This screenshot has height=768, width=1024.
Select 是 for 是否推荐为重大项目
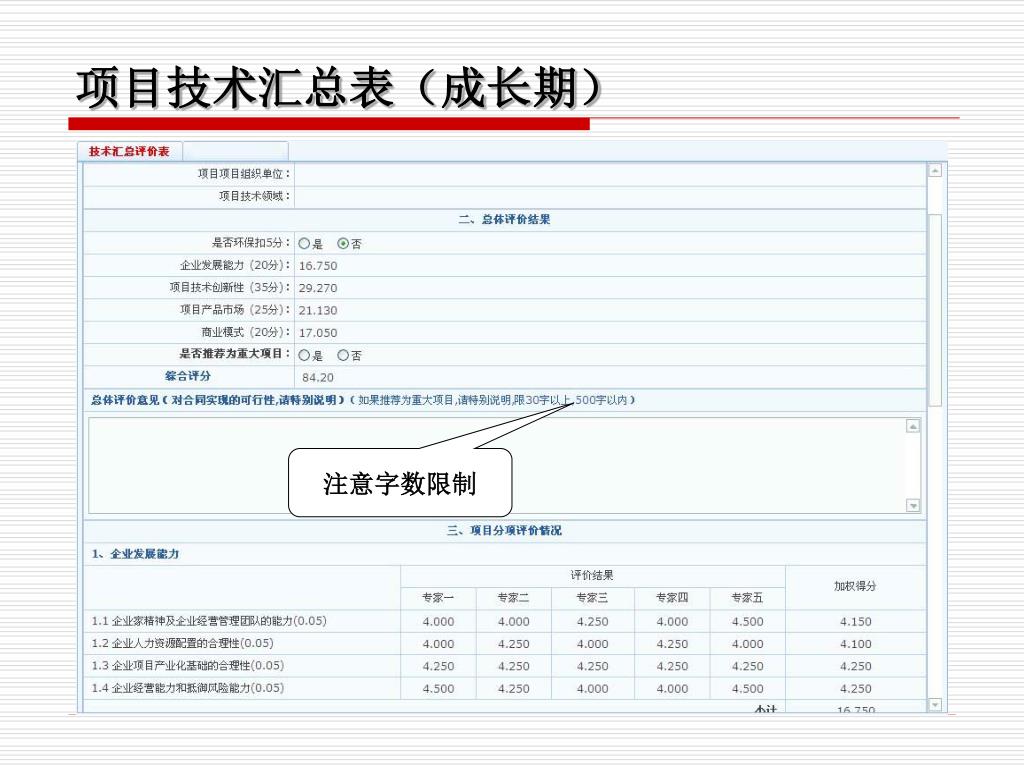(304, 355)
